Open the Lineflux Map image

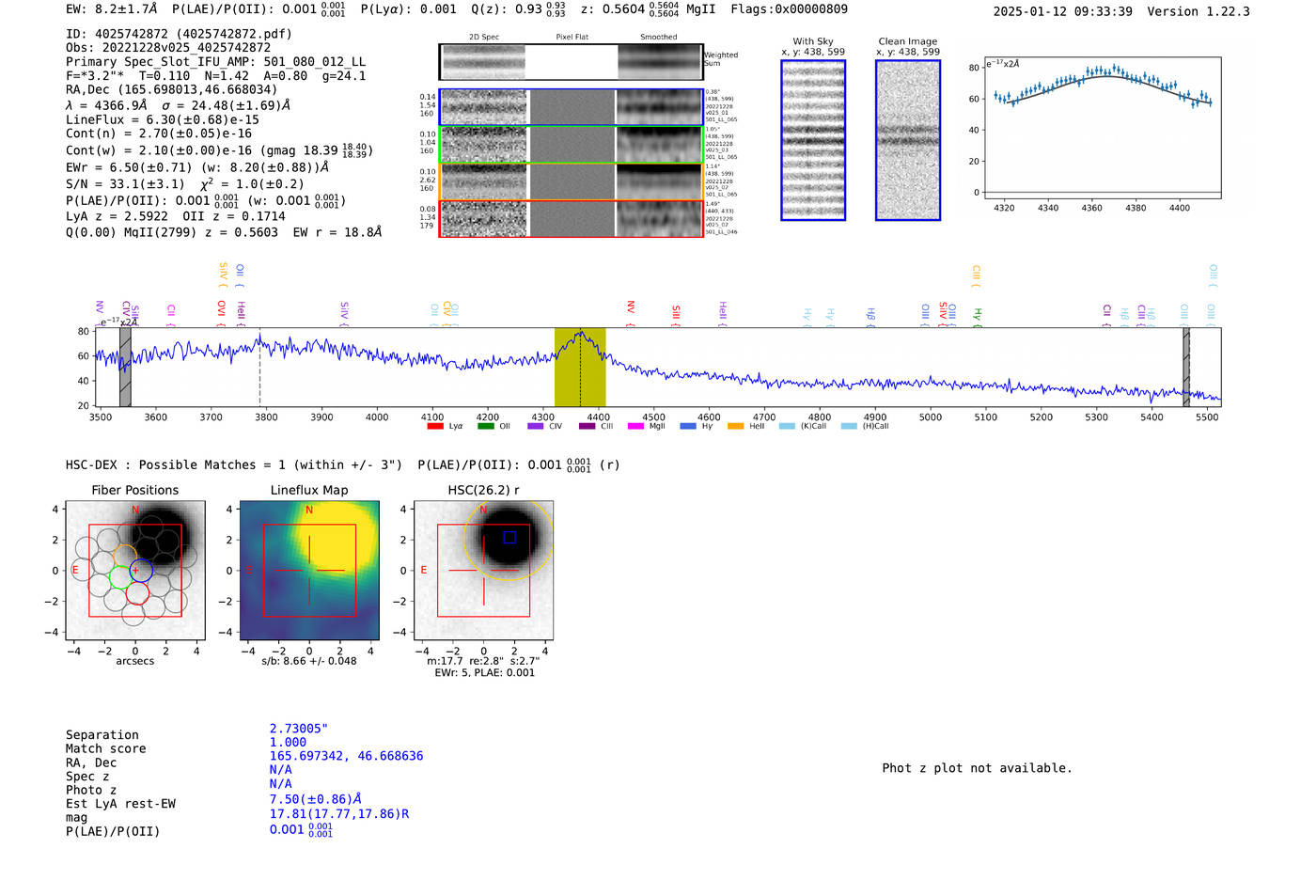[309, 571]
